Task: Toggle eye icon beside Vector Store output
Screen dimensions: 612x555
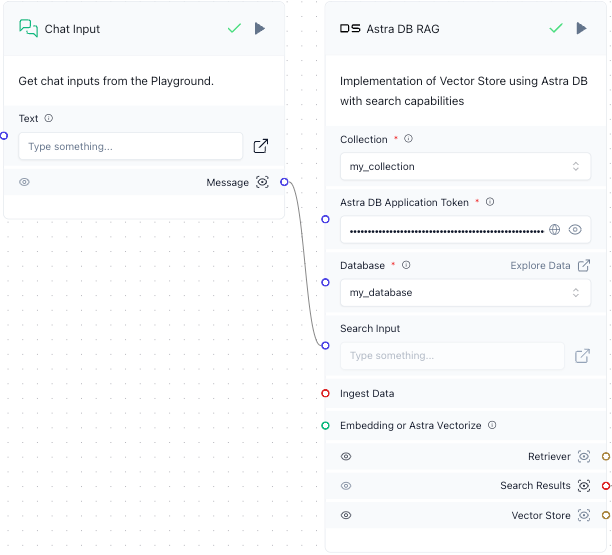Action: 346,516
